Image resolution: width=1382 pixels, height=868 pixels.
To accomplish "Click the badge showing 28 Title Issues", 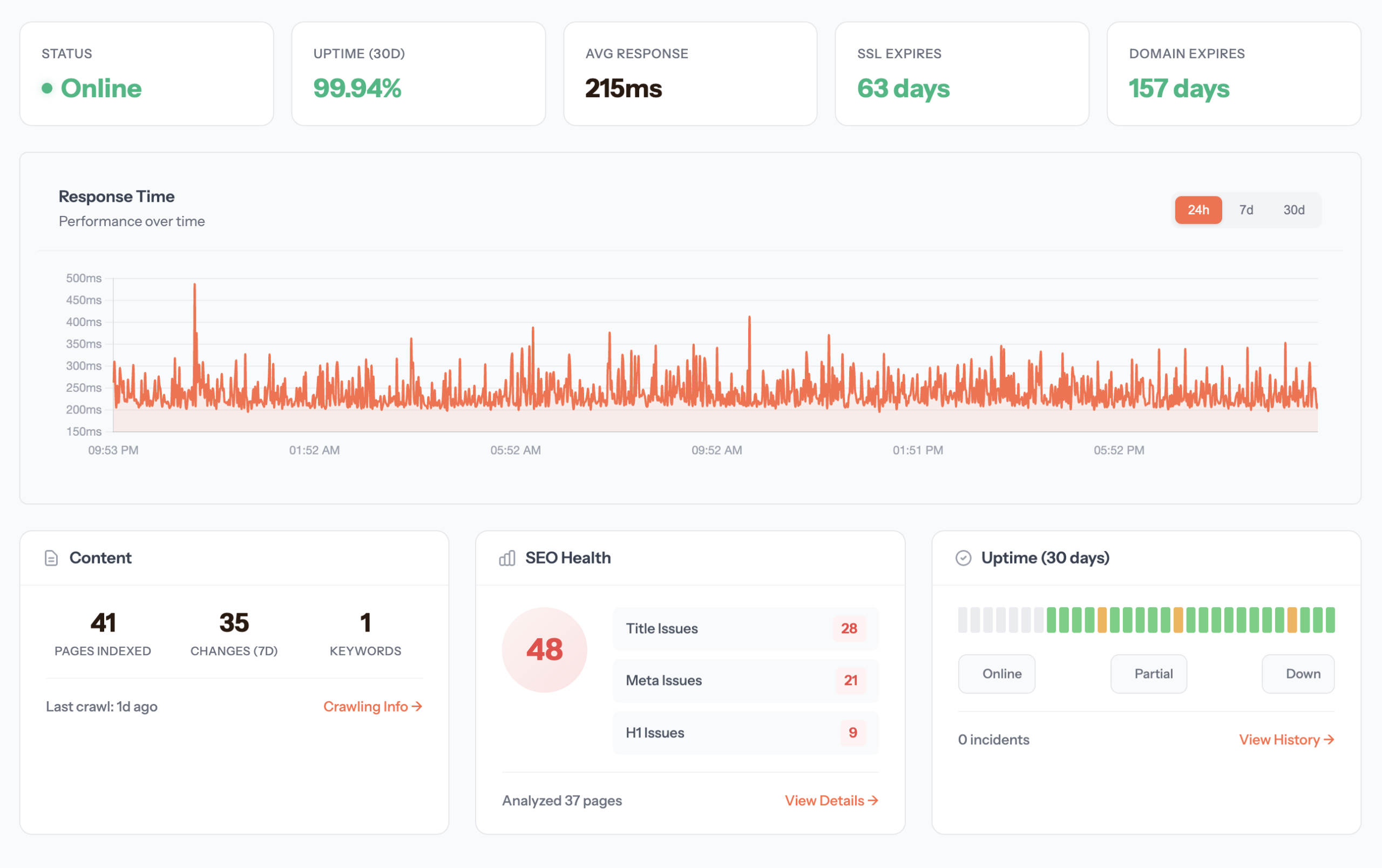I will pos(849,628).
